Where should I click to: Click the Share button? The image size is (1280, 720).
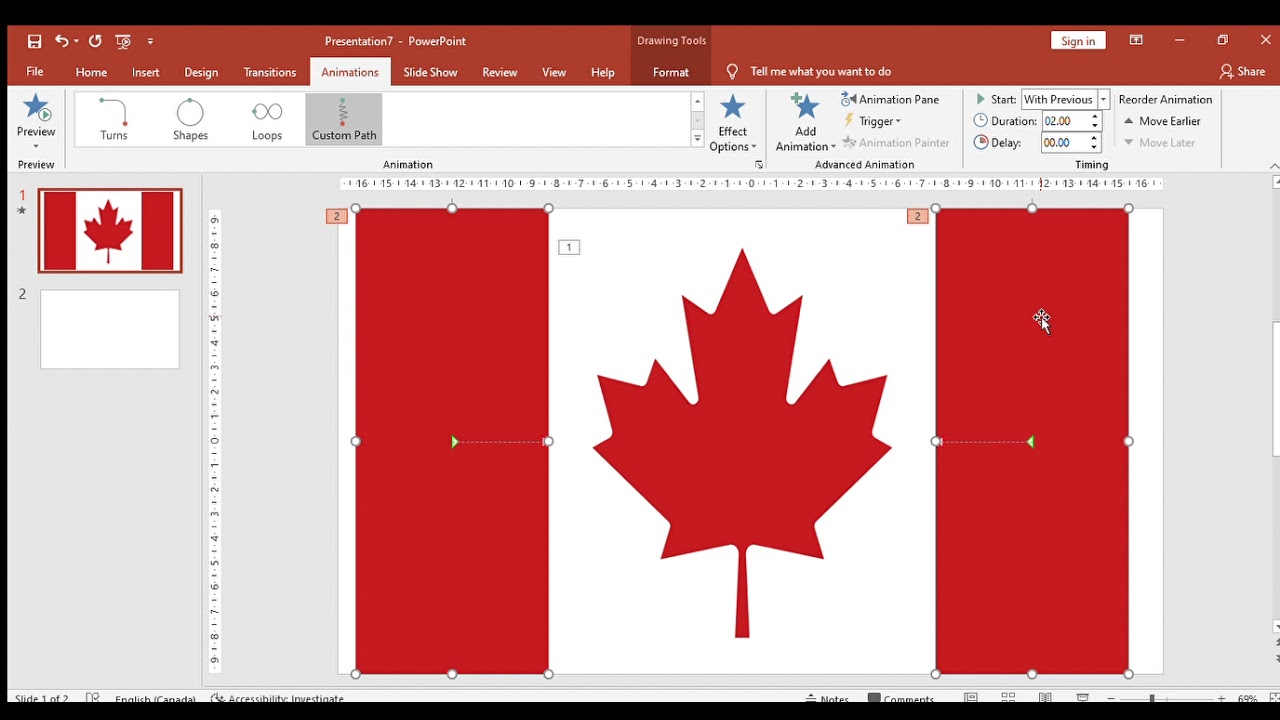(x=1242, y=71)
